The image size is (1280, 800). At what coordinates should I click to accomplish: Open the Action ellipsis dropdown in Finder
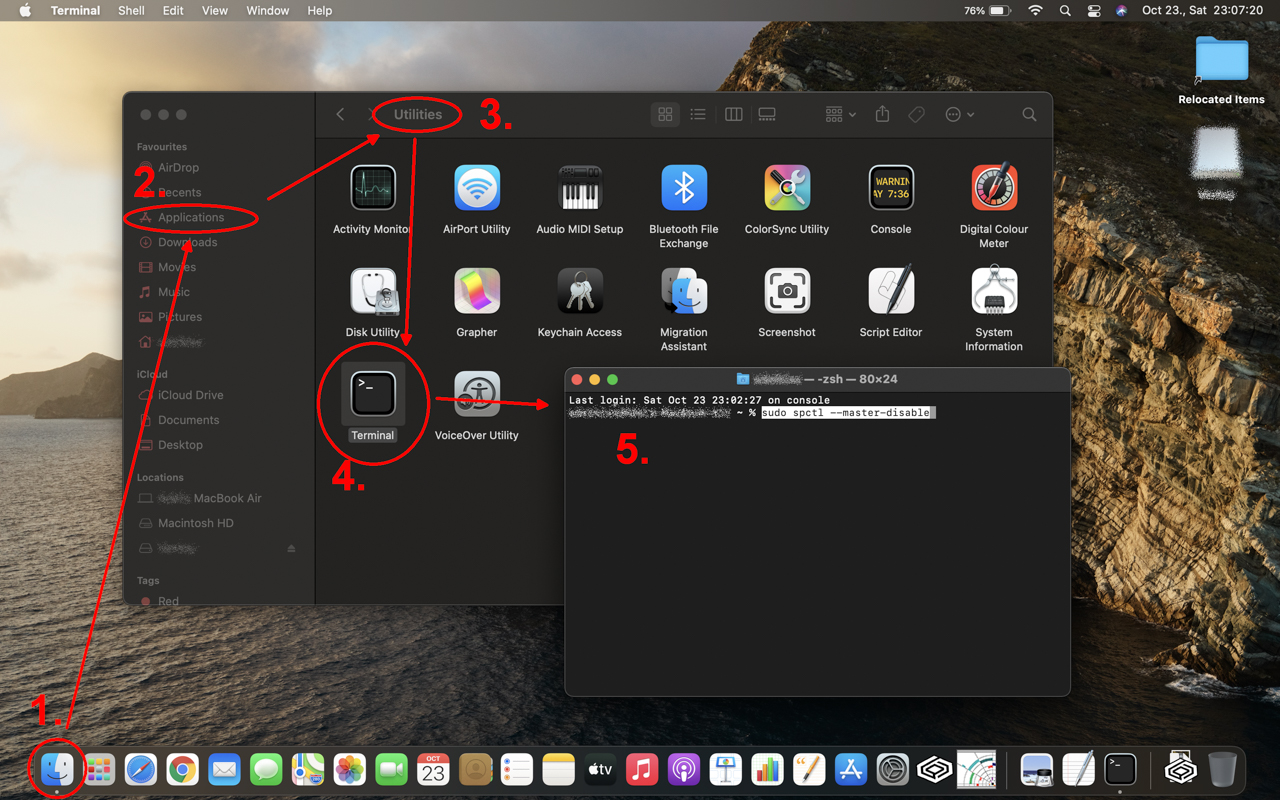point(959,115)
